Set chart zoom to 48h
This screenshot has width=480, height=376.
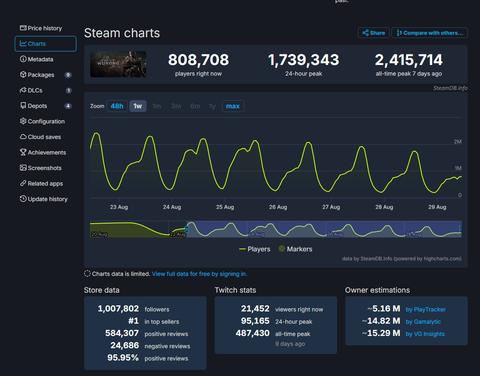(117, 106)
